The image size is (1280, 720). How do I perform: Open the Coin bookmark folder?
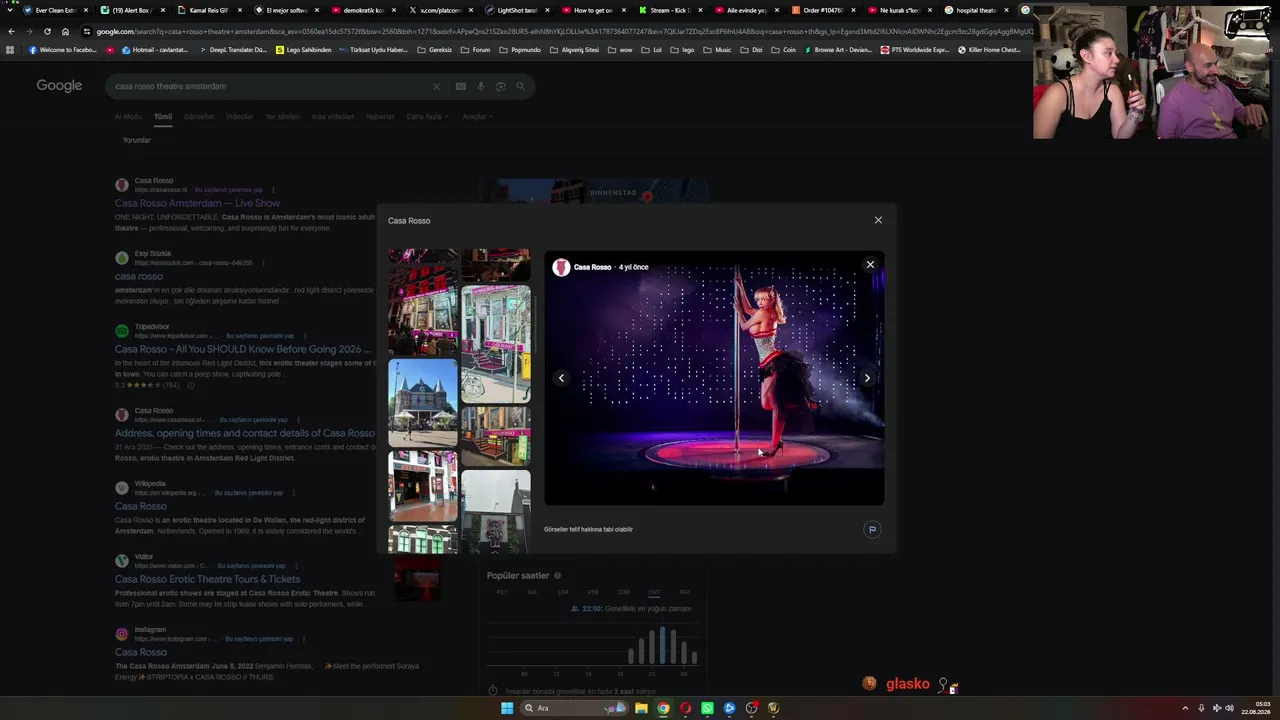click(x=784, y=50)
